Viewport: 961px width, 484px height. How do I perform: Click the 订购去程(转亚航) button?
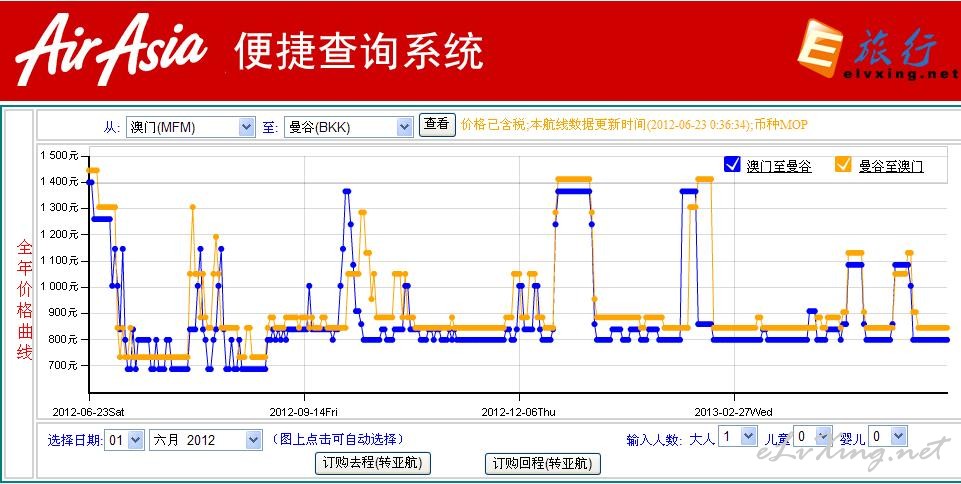[373, 463]
